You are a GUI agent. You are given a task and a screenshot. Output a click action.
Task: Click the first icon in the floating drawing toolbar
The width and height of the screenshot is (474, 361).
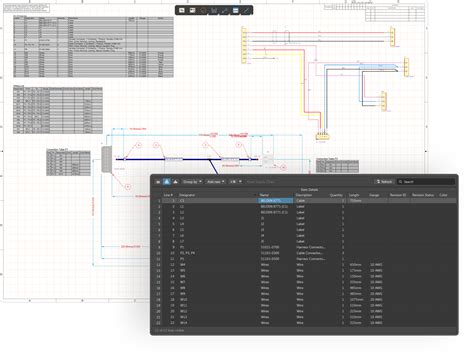pyautogui.click(x=182, y=10)
